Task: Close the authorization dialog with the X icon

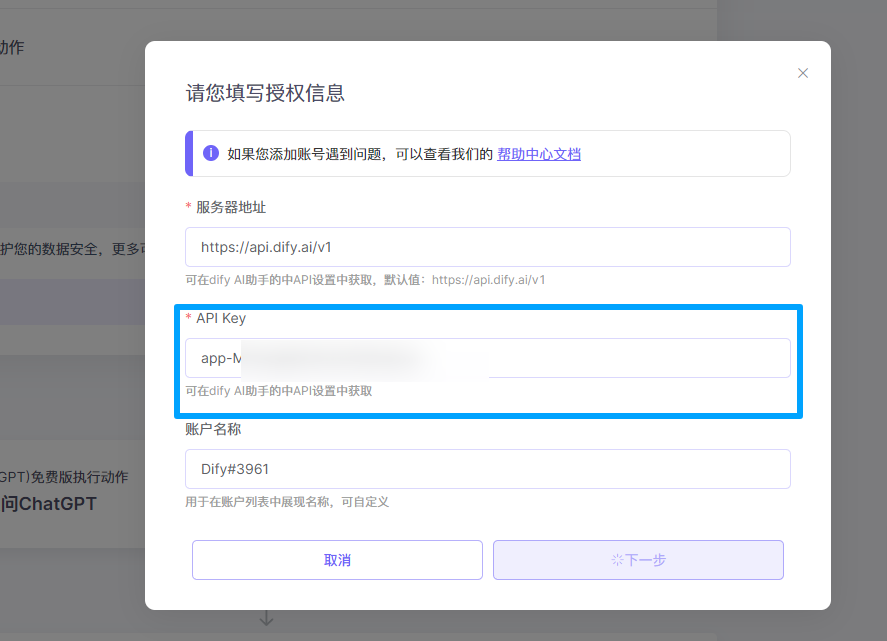Action: pos(802,73)
